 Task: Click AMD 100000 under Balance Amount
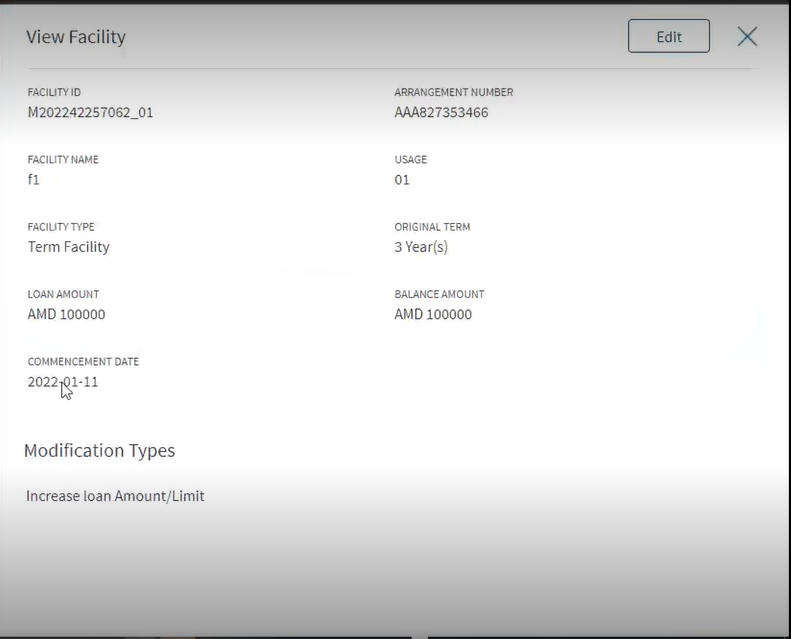[x=433, y=314]
